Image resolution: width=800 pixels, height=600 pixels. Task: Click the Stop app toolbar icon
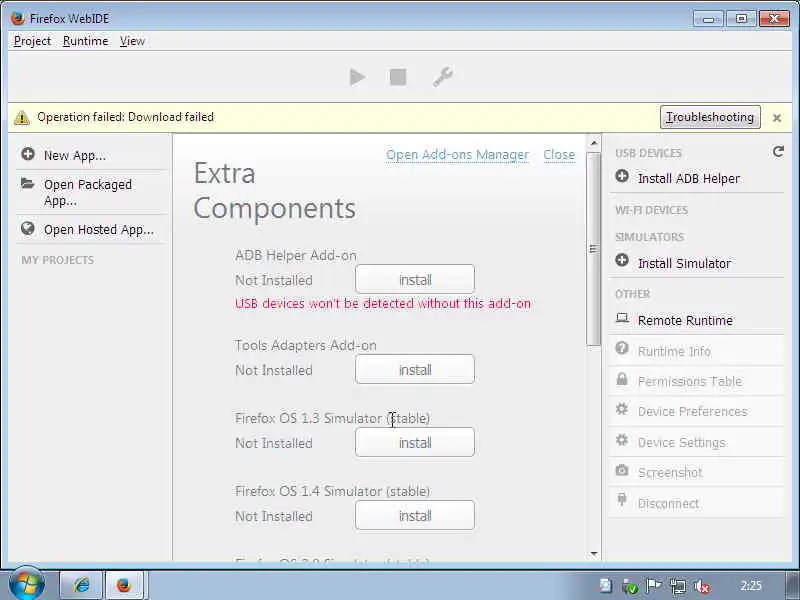tap(398, 77)
